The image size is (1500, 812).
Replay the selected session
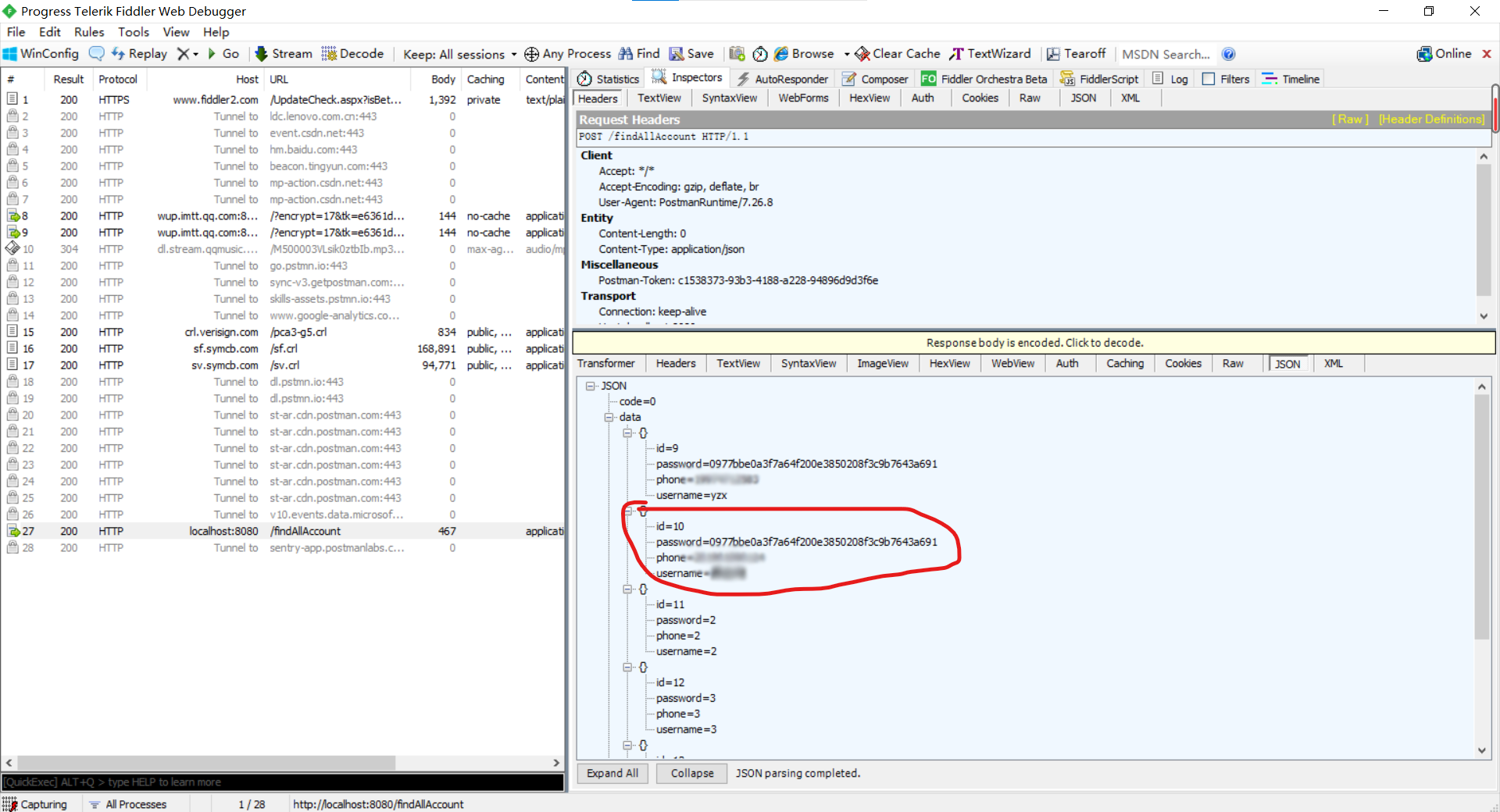tap(139, 54)
